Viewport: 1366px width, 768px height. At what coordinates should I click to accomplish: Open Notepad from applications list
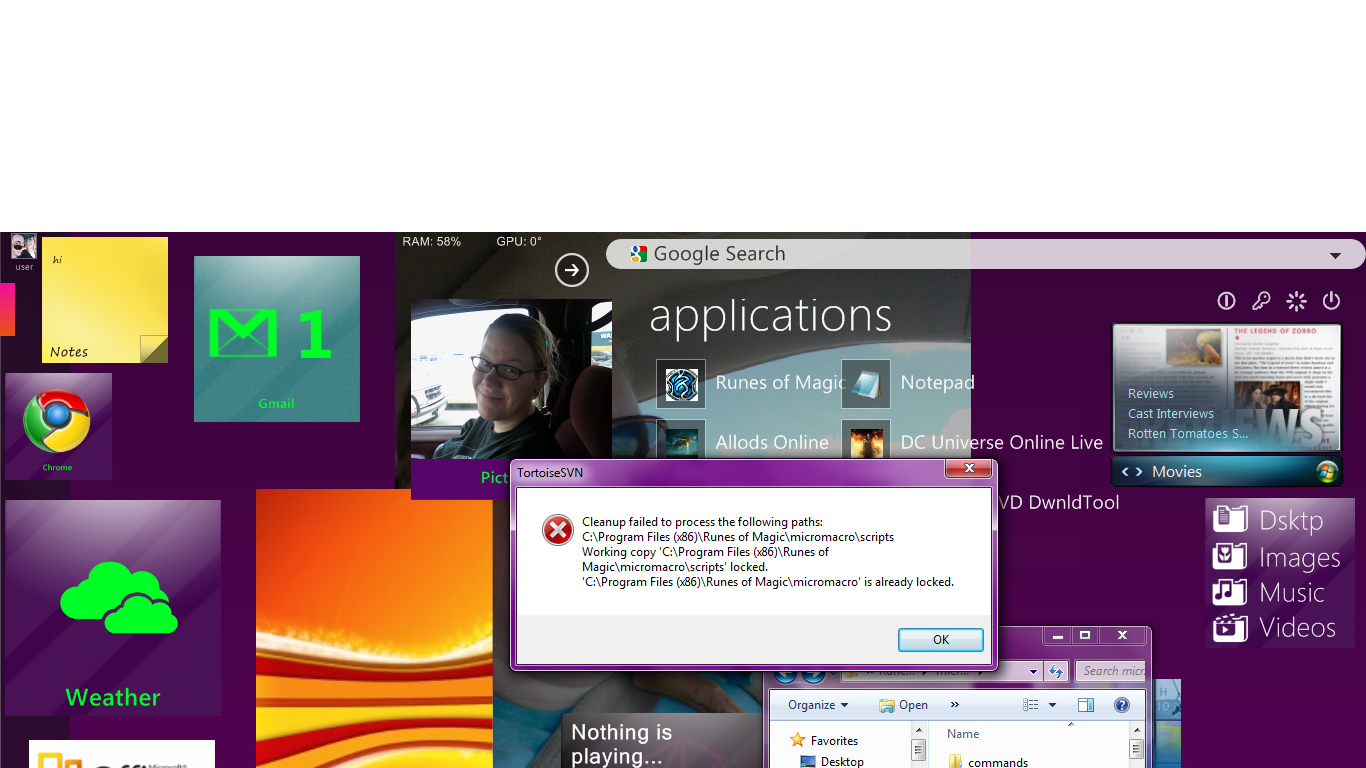tap(866, 383)
